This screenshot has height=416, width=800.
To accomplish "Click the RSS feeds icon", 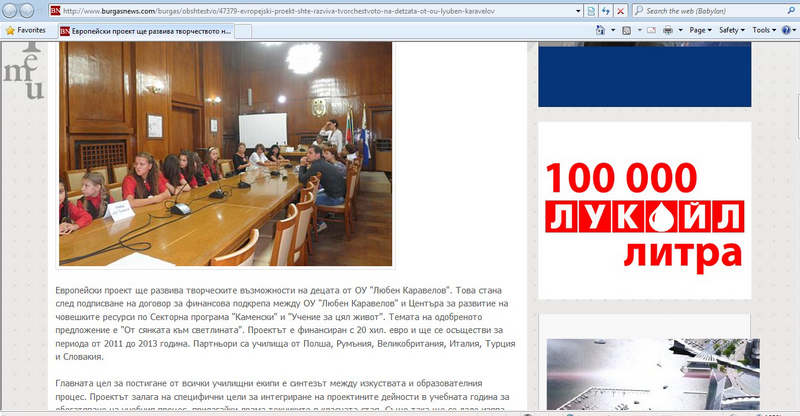I will tap(627, 30).
